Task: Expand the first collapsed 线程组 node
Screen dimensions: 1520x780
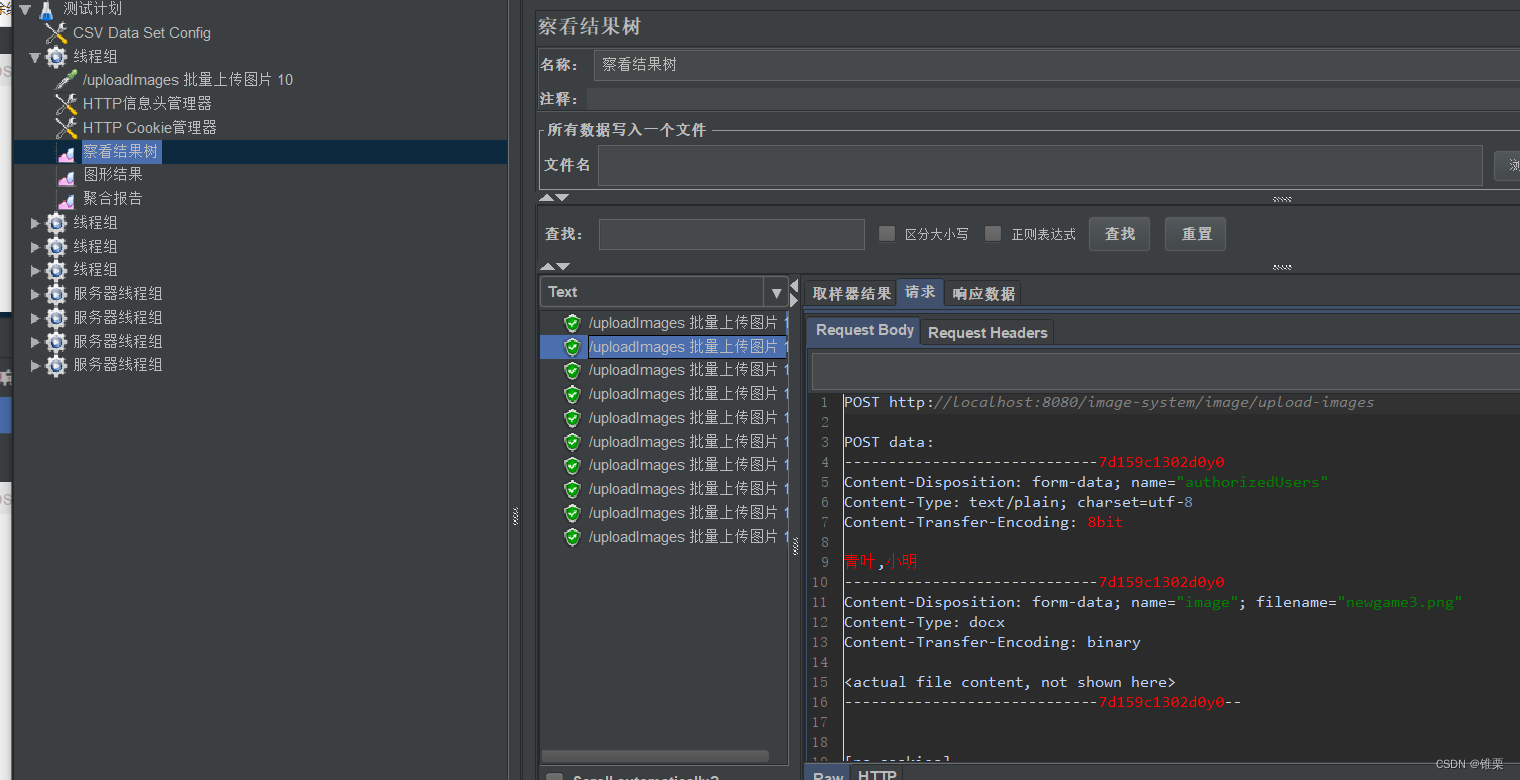Action: tap(36, 223)
